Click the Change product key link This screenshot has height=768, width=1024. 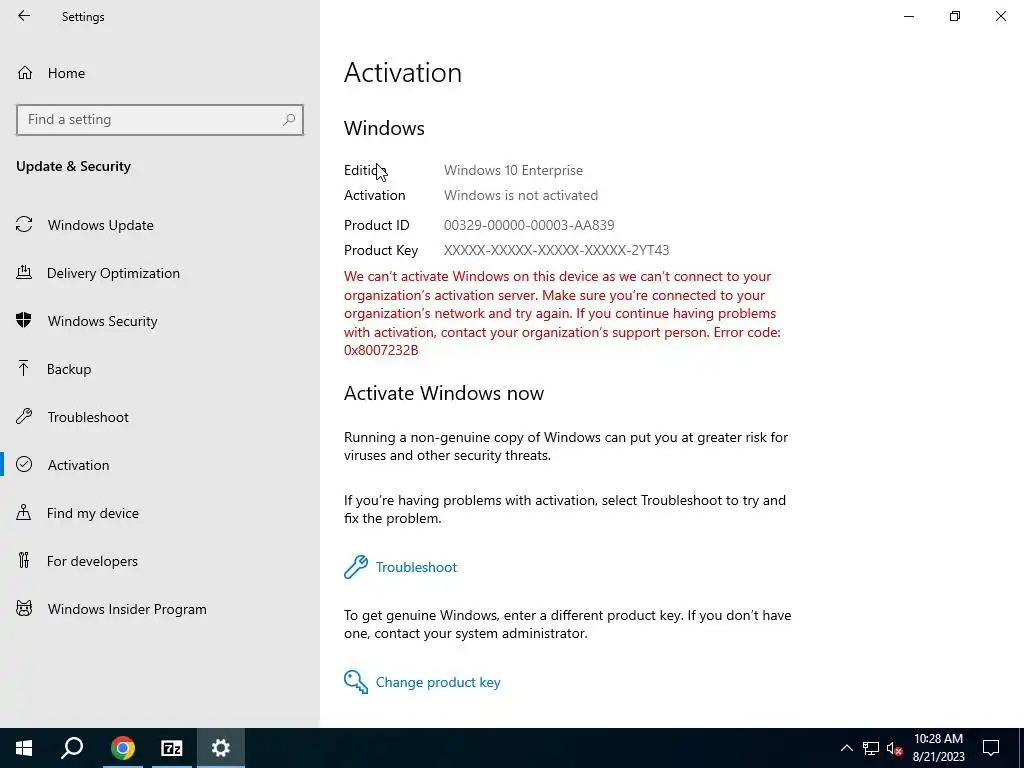pyautogui.click(x=438, y=682)
